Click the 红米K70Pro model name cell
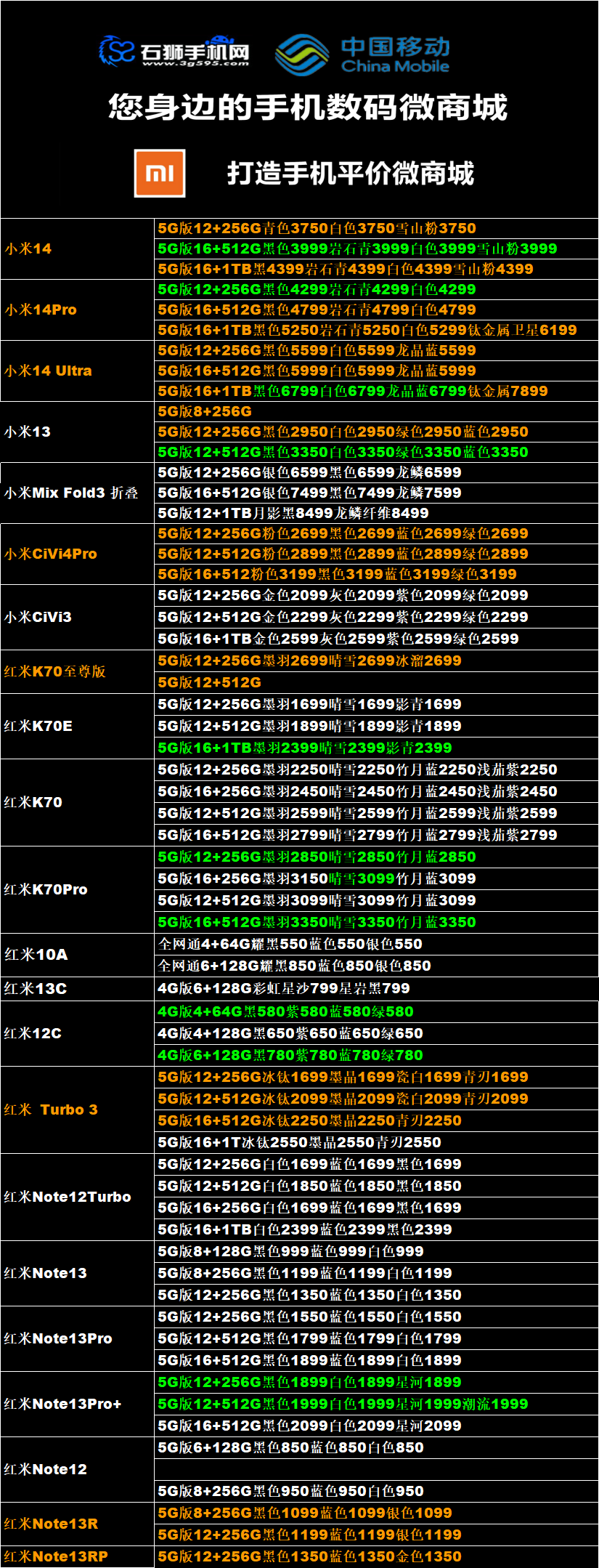 tap(78, 889)
